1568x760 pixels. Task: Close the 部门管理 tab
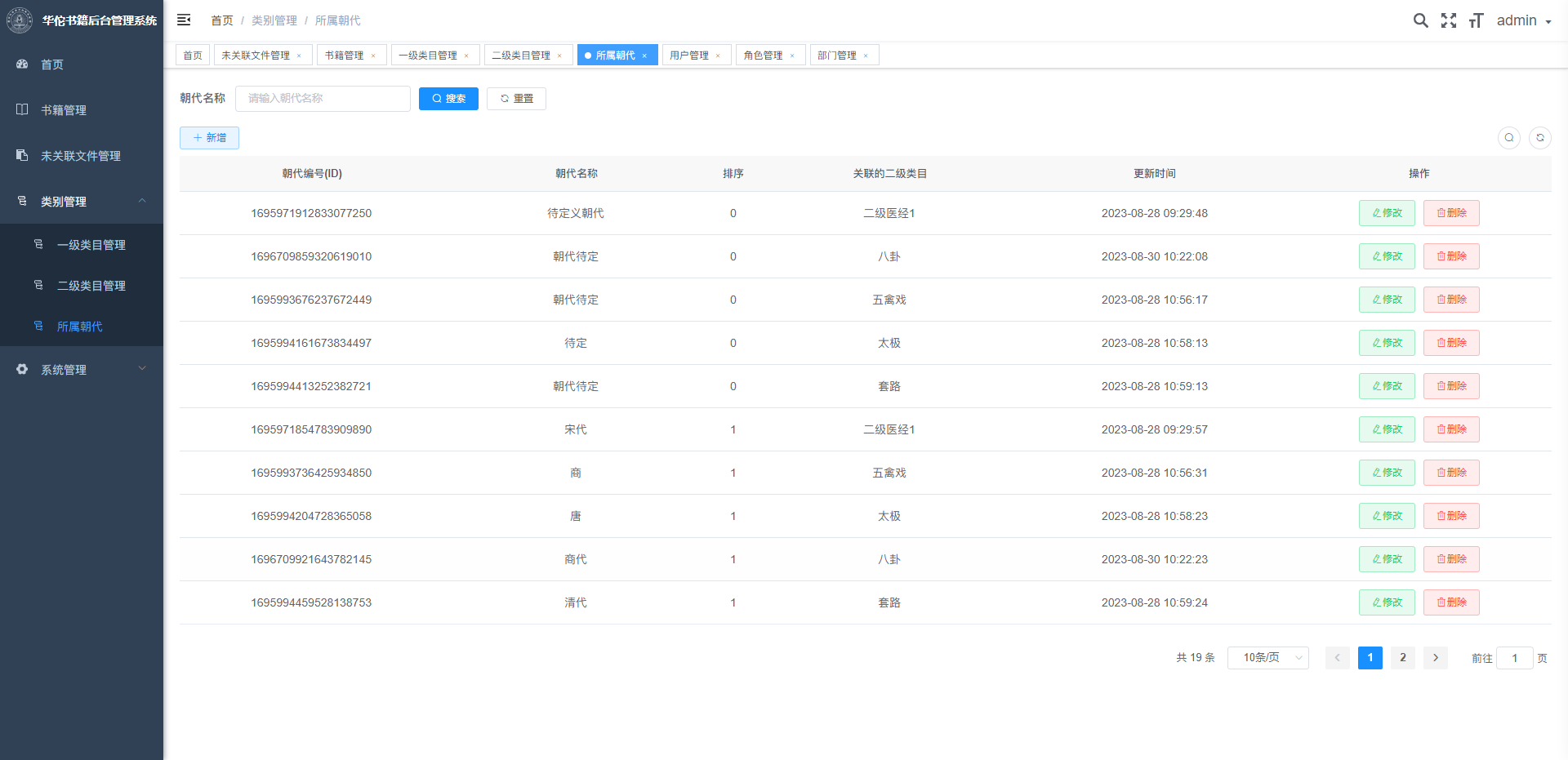tap(866, 56)
